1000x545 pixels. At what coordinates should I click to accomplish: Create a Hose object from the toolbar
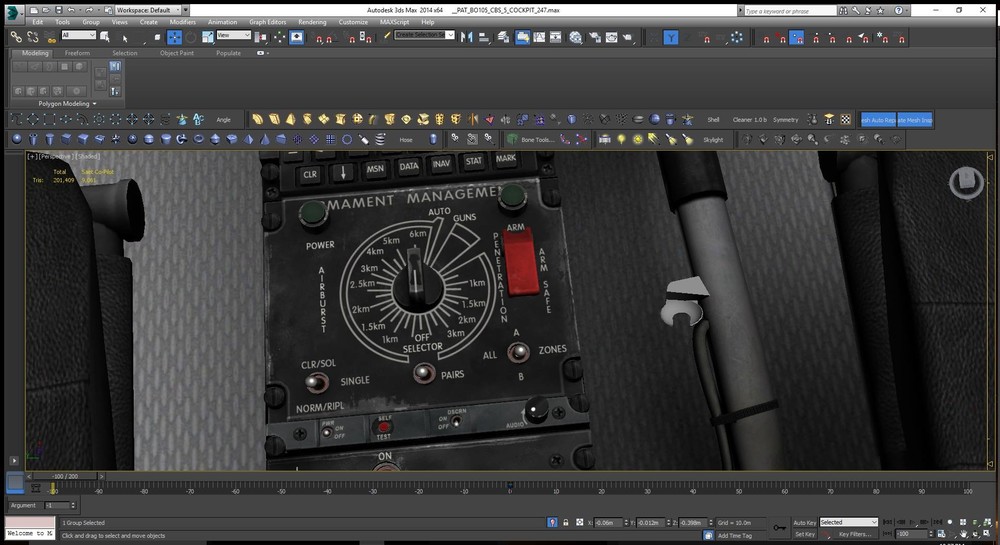coord(406,140)
